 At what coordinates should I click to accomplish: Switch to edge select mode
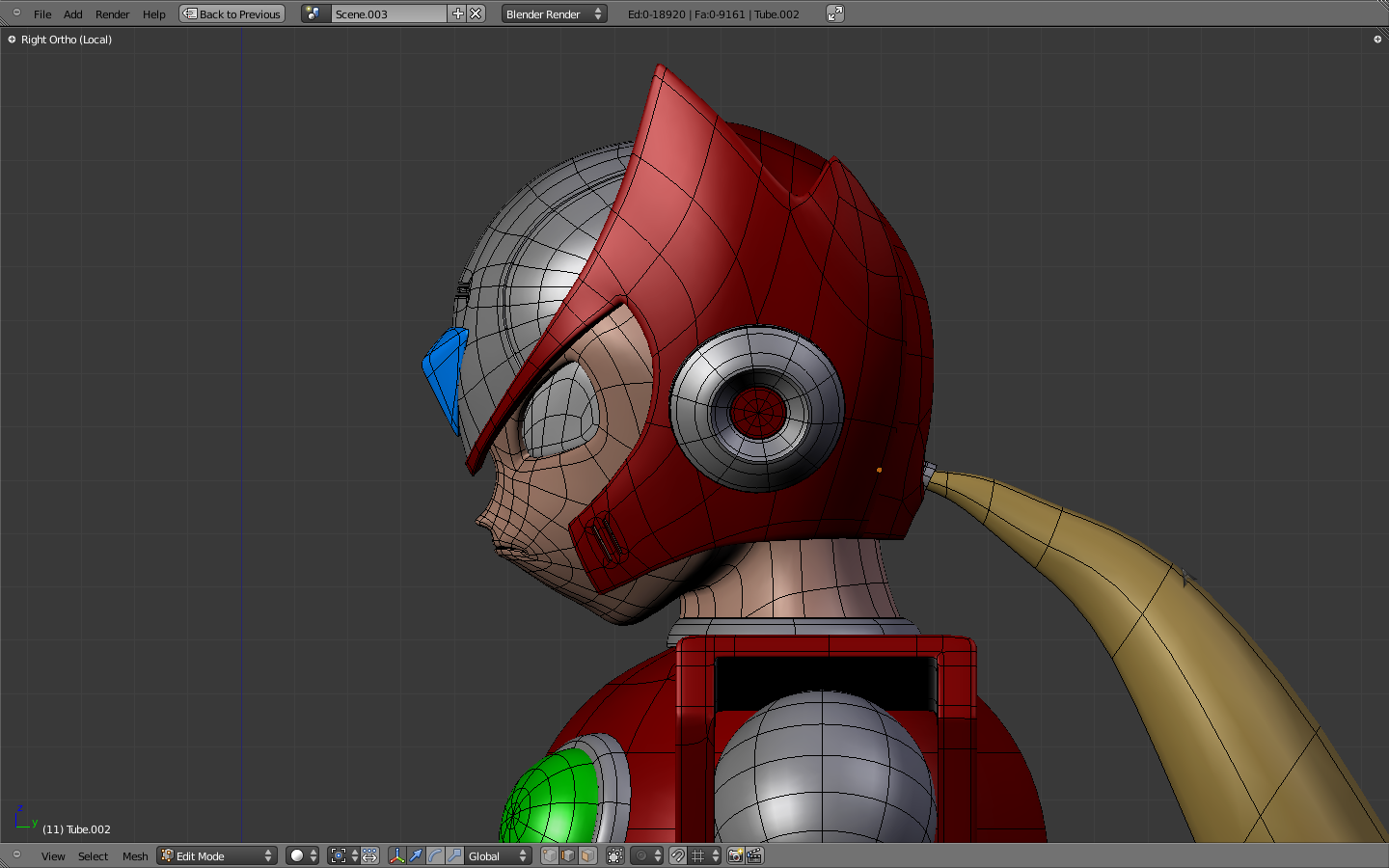[568, 856]
